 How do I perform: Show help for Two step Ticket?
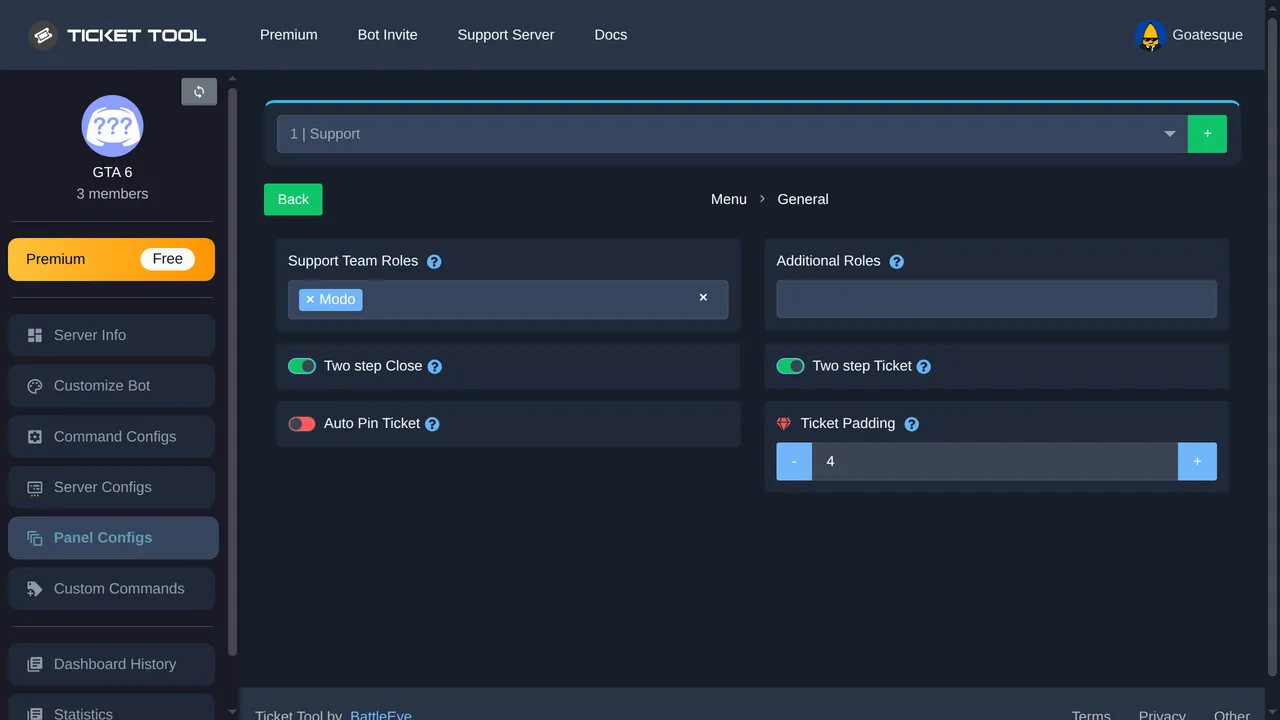(924, 367)
